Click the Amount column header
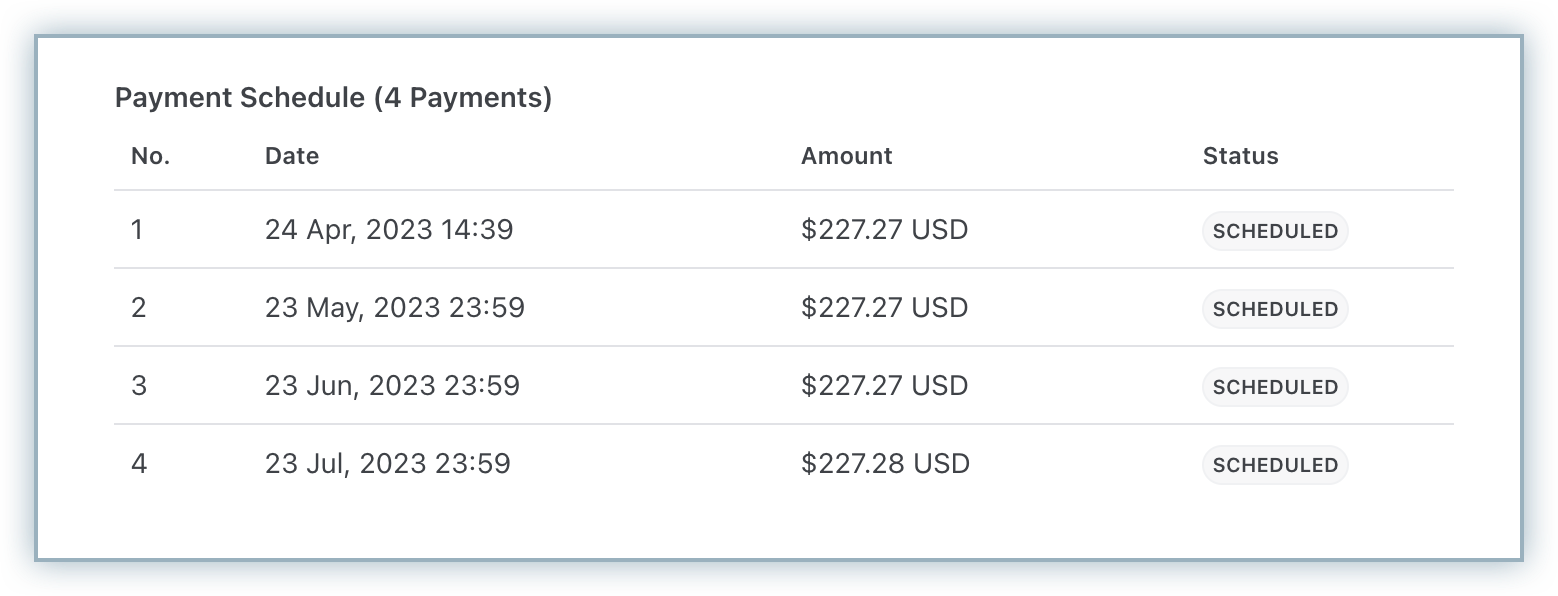 click(846, 156)
